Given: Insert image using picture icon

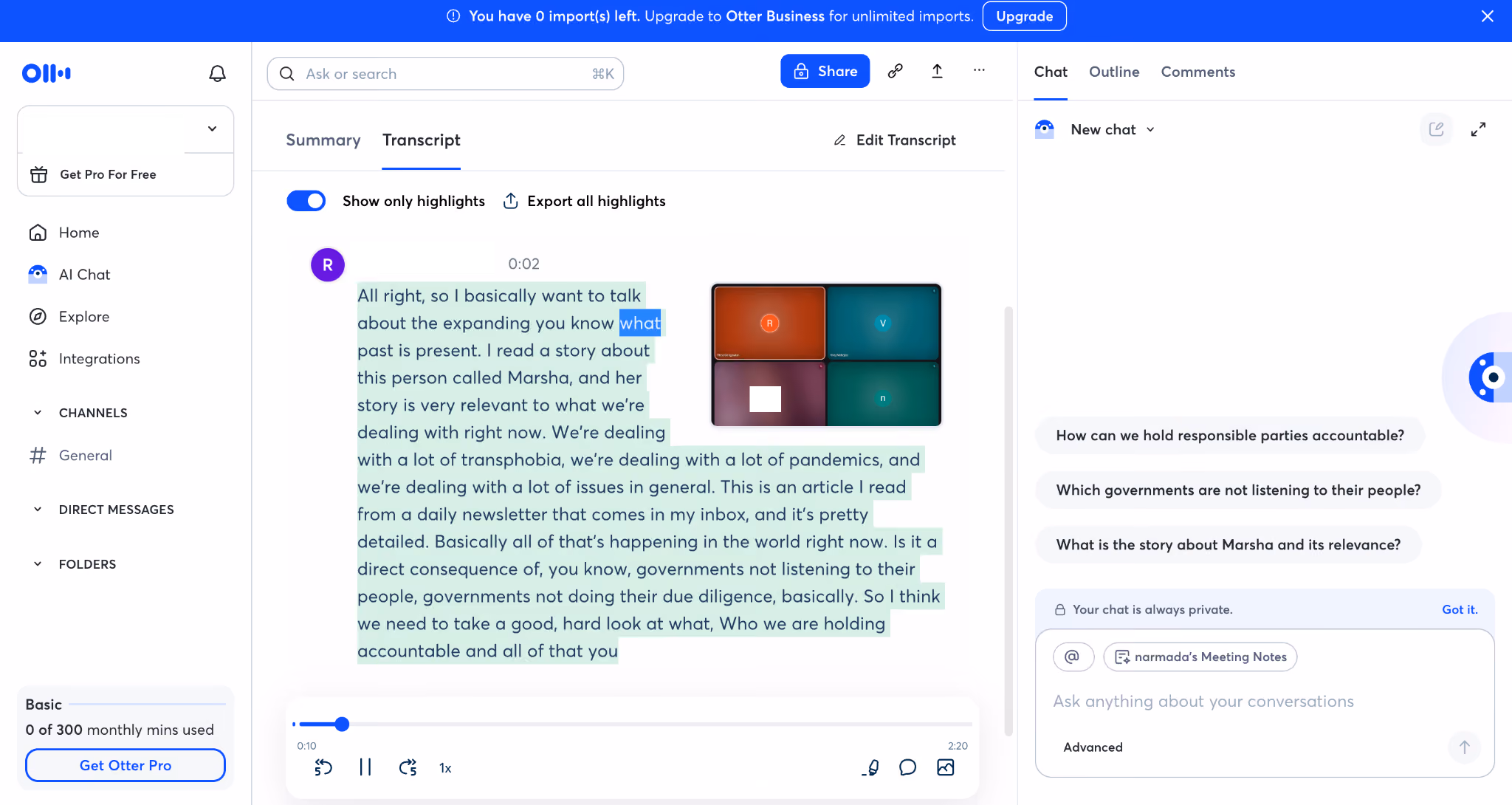Looking at the screenshot, I should click(x=945, y=767).
